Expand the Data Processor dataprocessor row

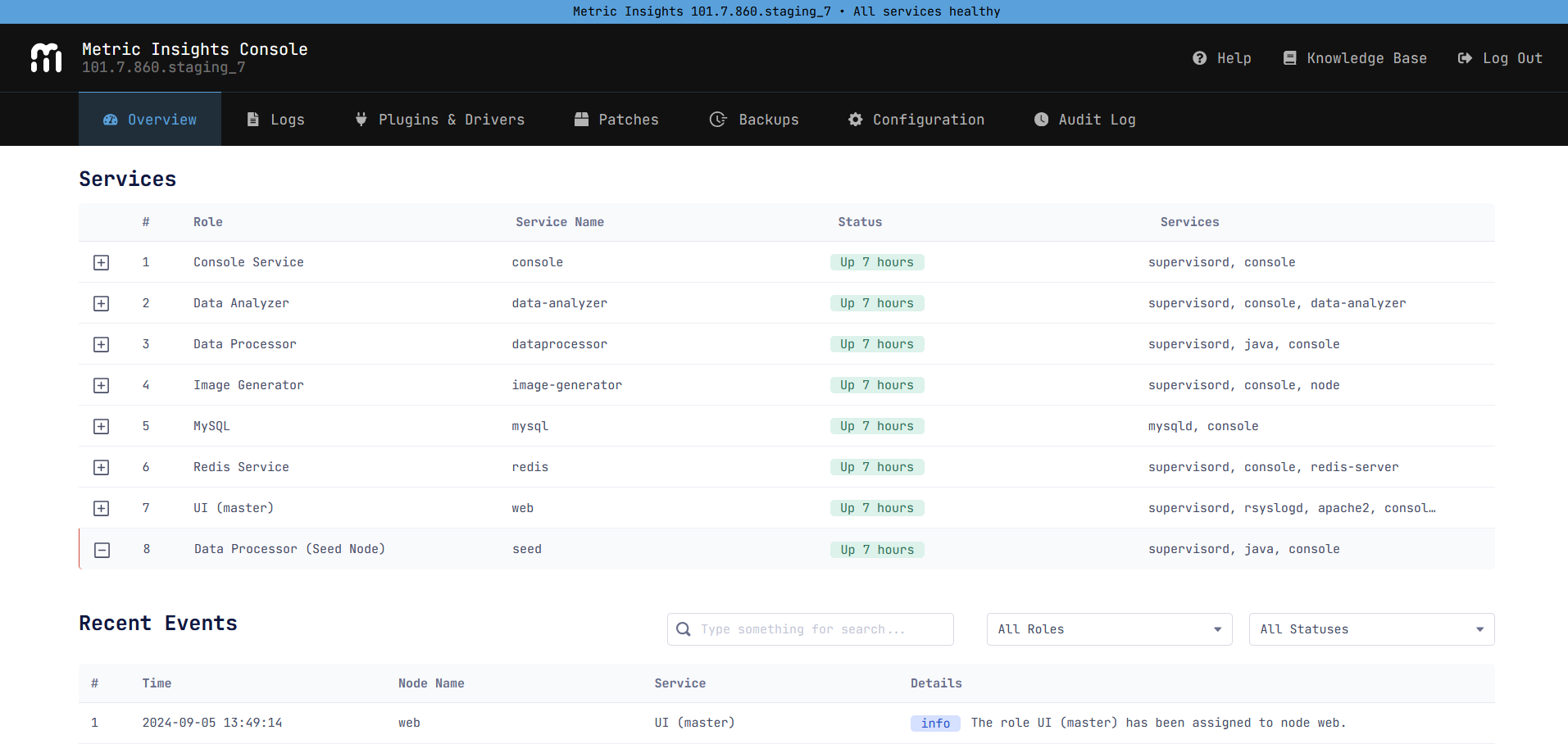101,344
